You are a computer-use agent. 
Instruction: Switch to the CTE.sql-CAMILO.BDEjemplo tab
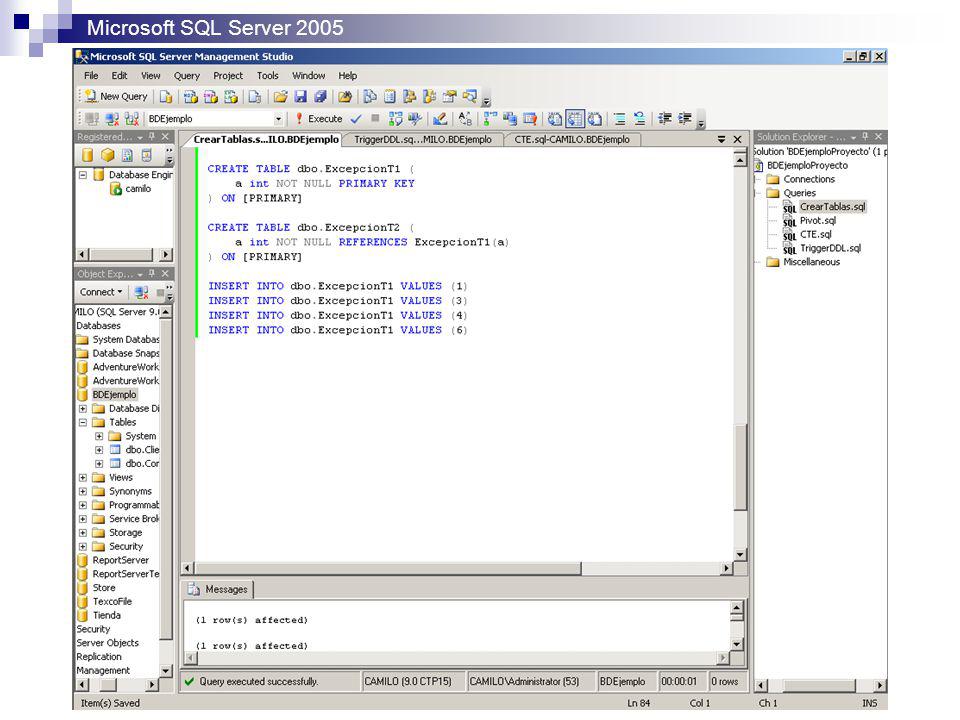[572, 140]
